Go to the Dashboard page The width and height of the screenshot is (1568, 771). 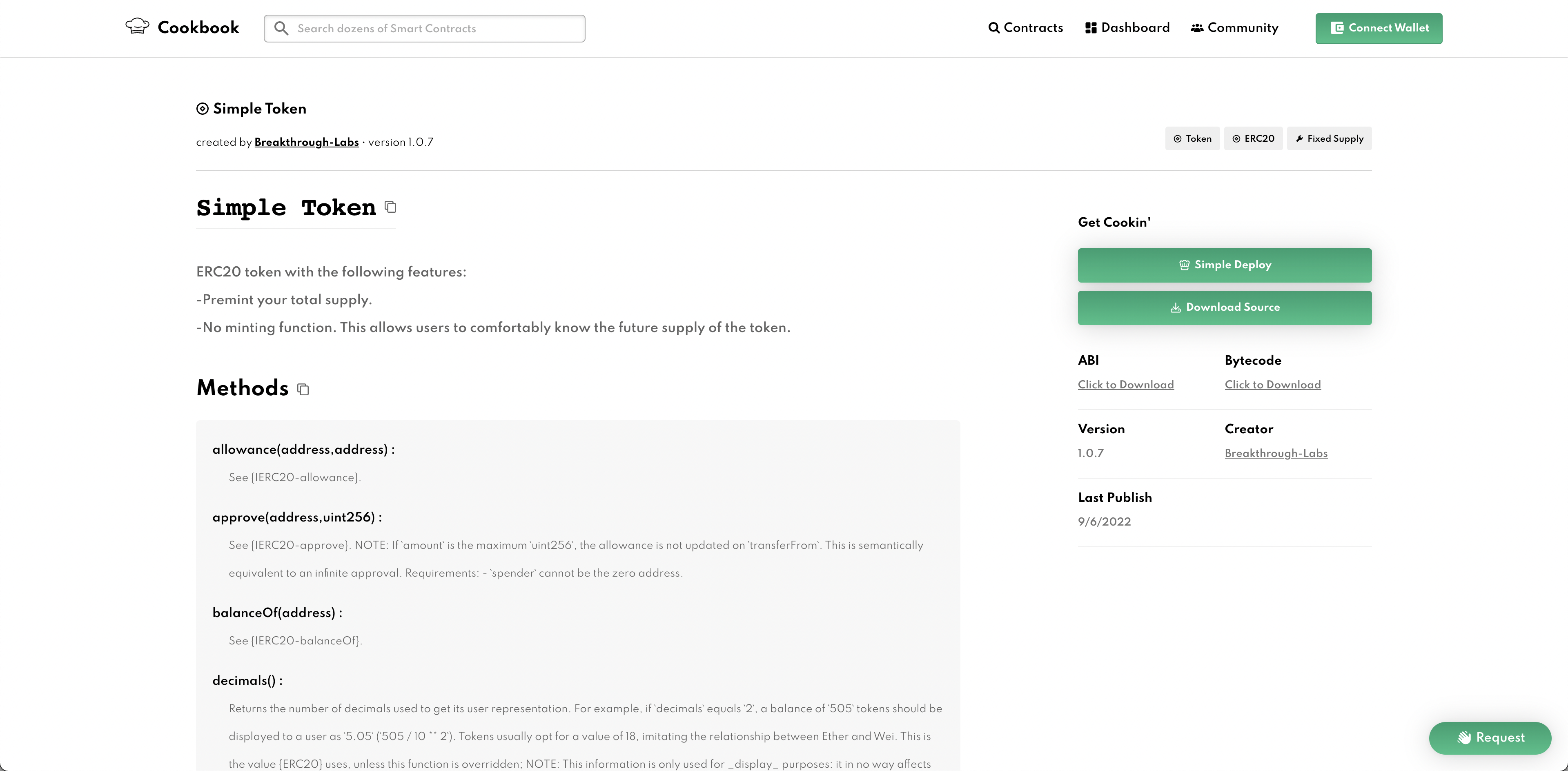(x=1127, y=28)
